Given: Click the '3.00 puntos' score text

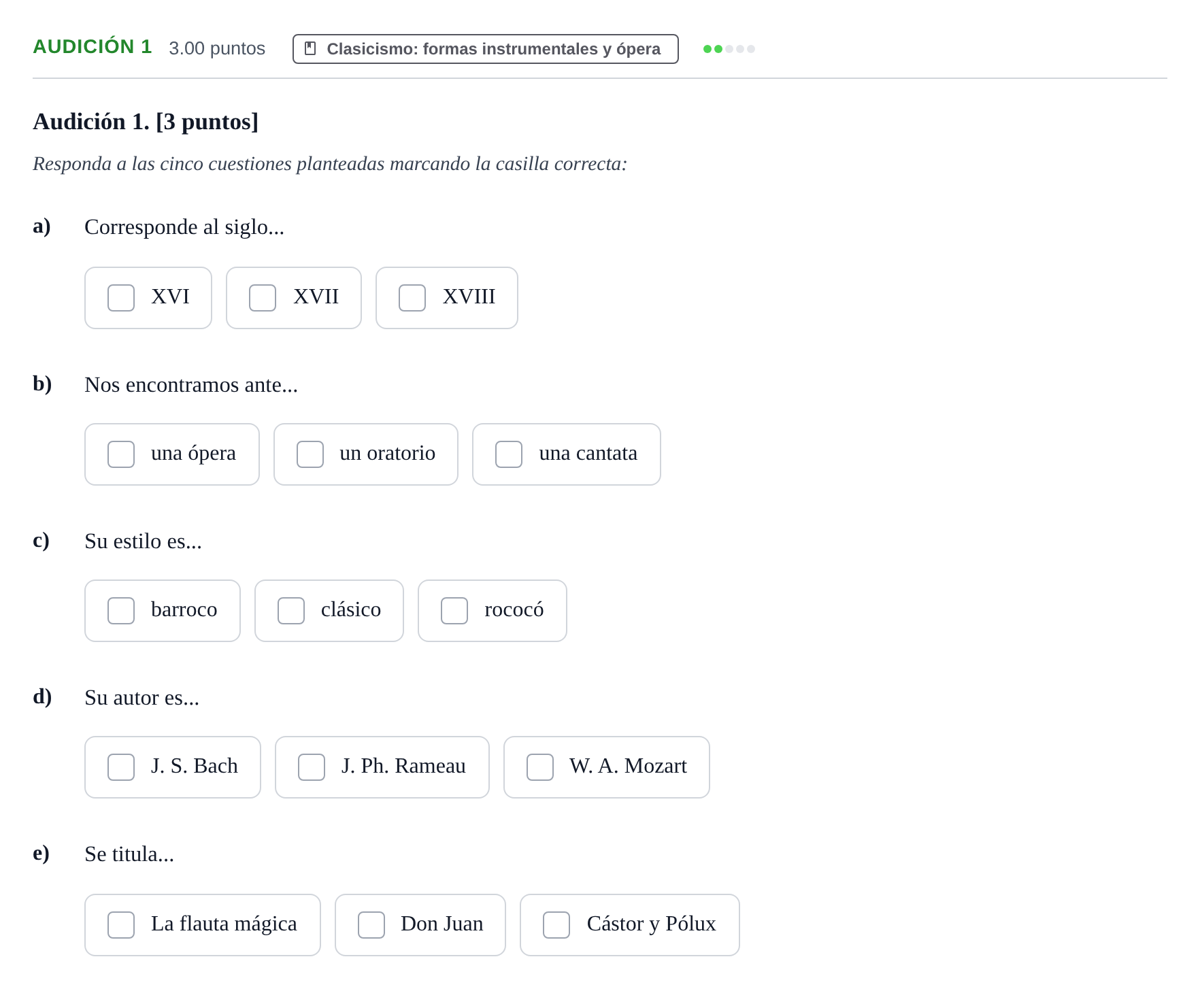Looking at the screenshot, I should tap(217, 48).
